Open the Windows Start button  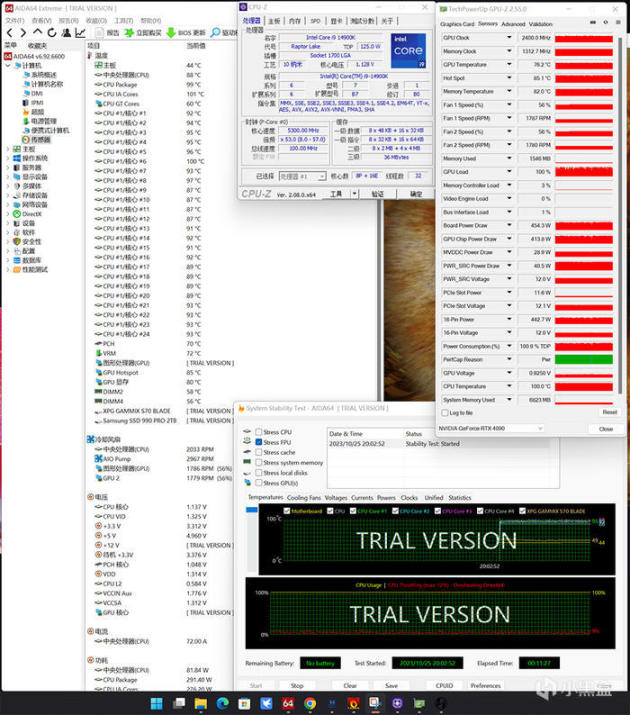(156, 703)
